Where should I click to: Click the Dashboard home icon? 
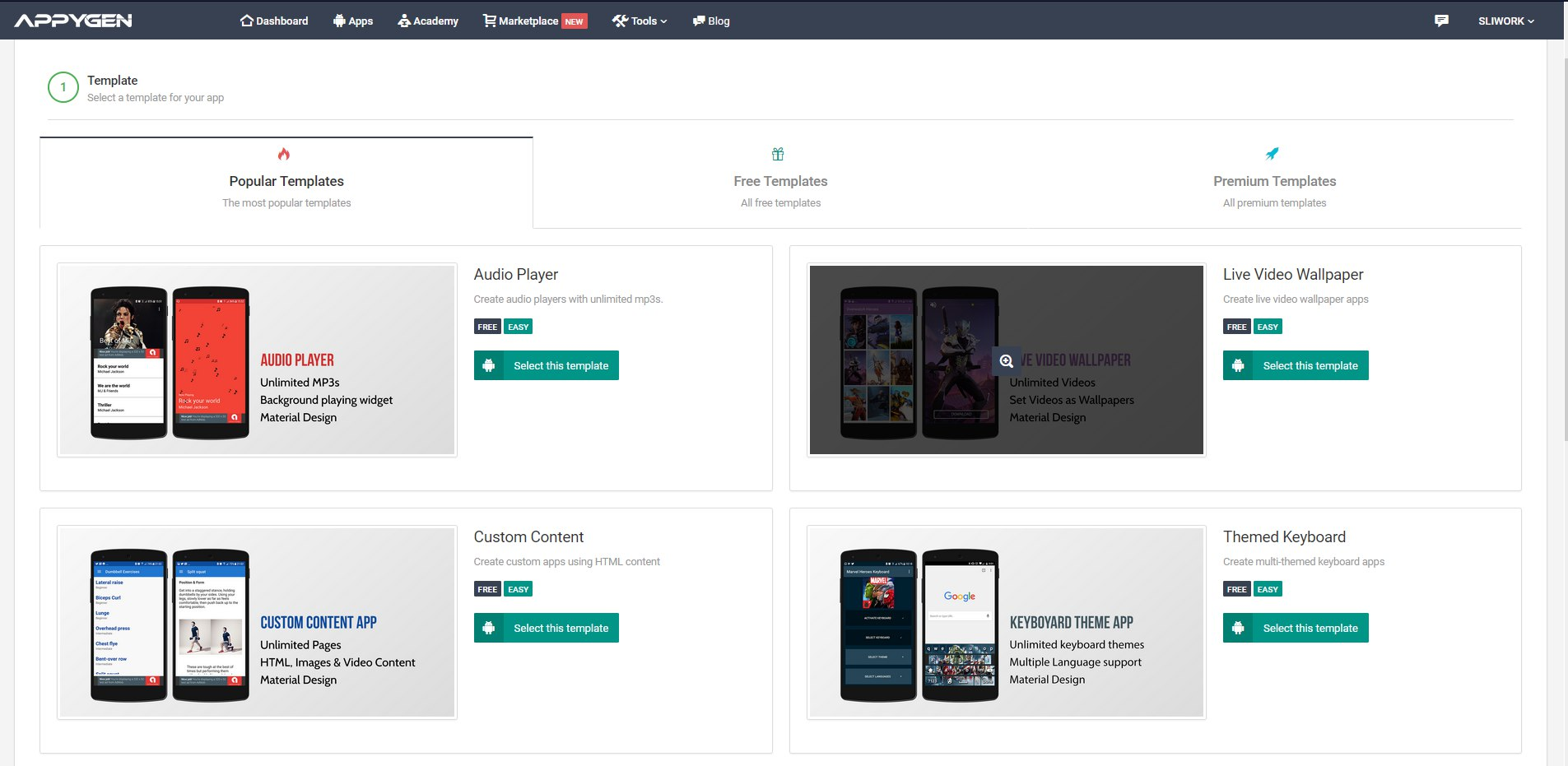[246, 21]
